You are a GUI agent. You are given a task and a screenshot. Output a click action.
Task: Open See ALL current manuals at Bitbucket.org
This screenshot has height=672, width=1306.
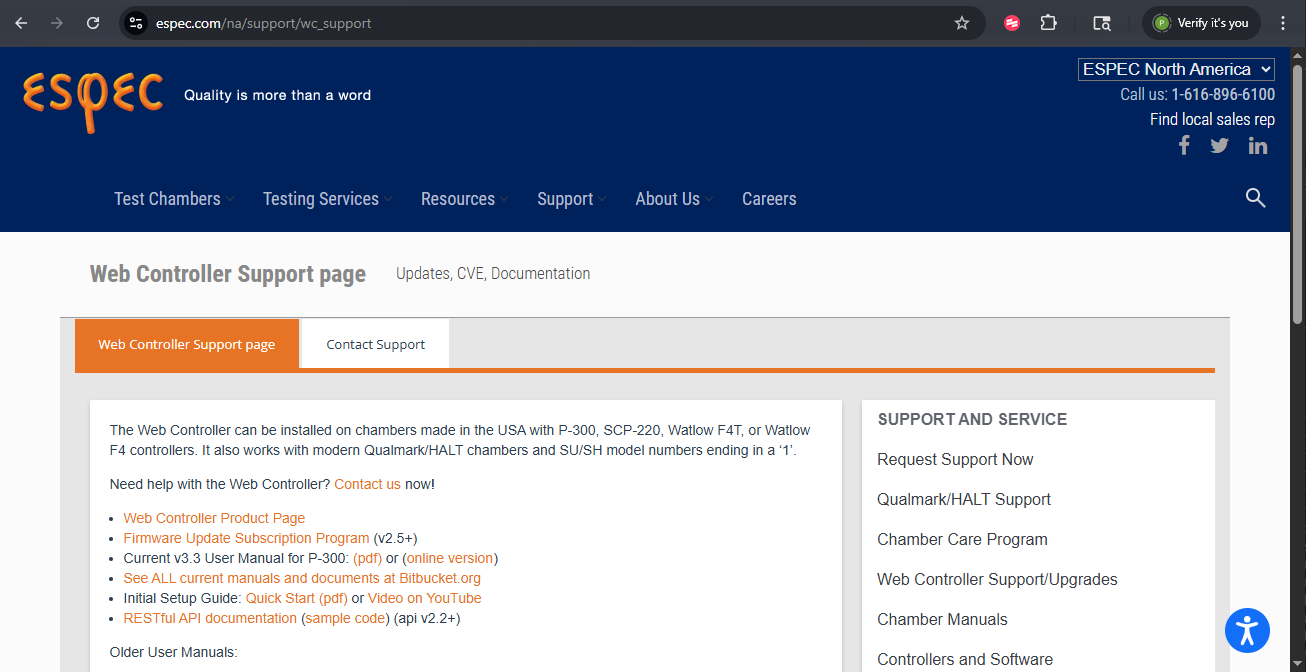(302, 578)
